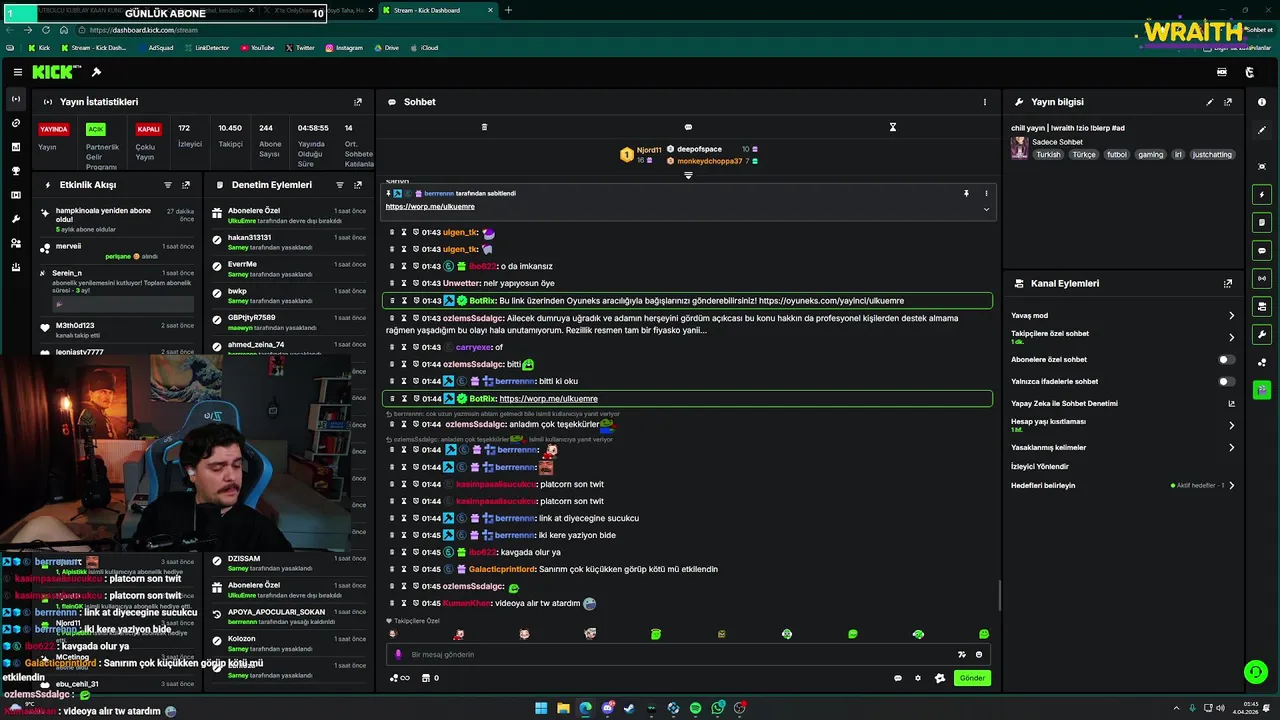Filter the Denetim Eylemleri list
1280x720 pixels.
340,185
